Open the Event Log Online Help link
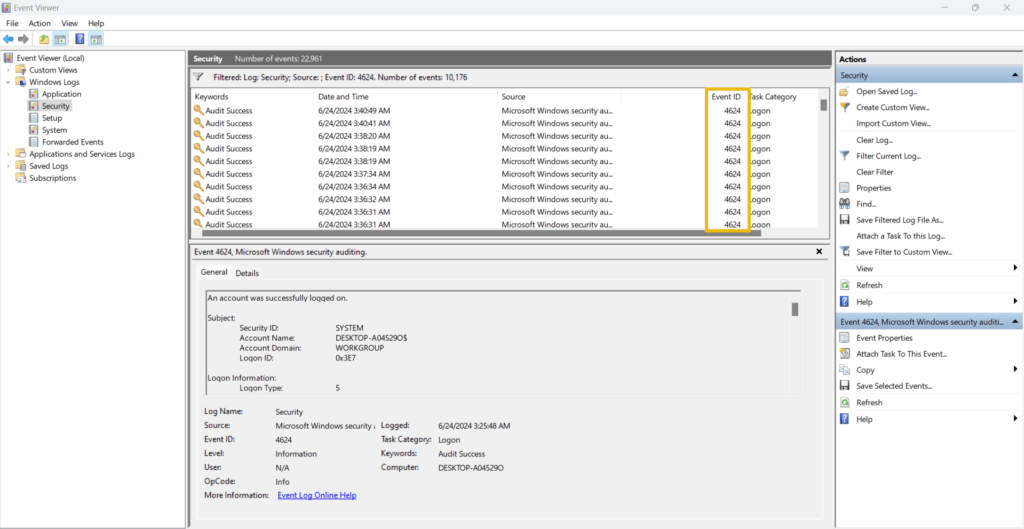Viewport: 1024px width, 529px height. [317, 495]
